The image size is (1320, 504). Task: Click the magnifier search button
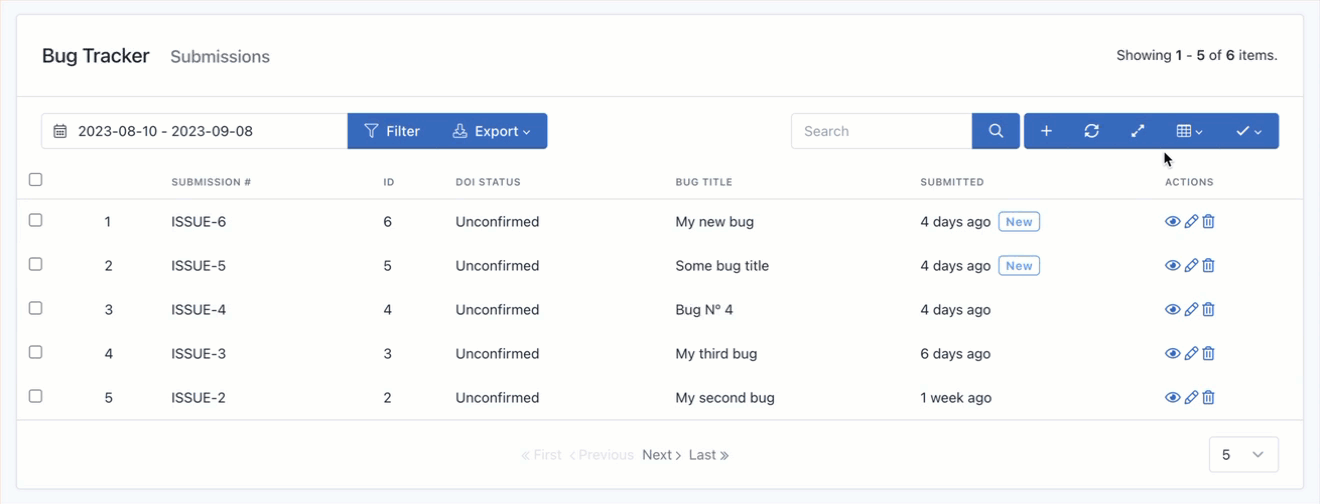(996, 131)
